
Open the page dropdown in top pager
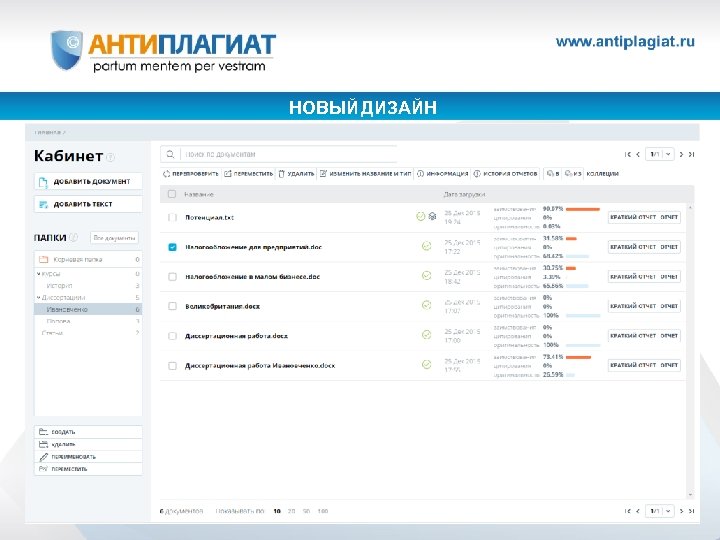pos(668,154)
